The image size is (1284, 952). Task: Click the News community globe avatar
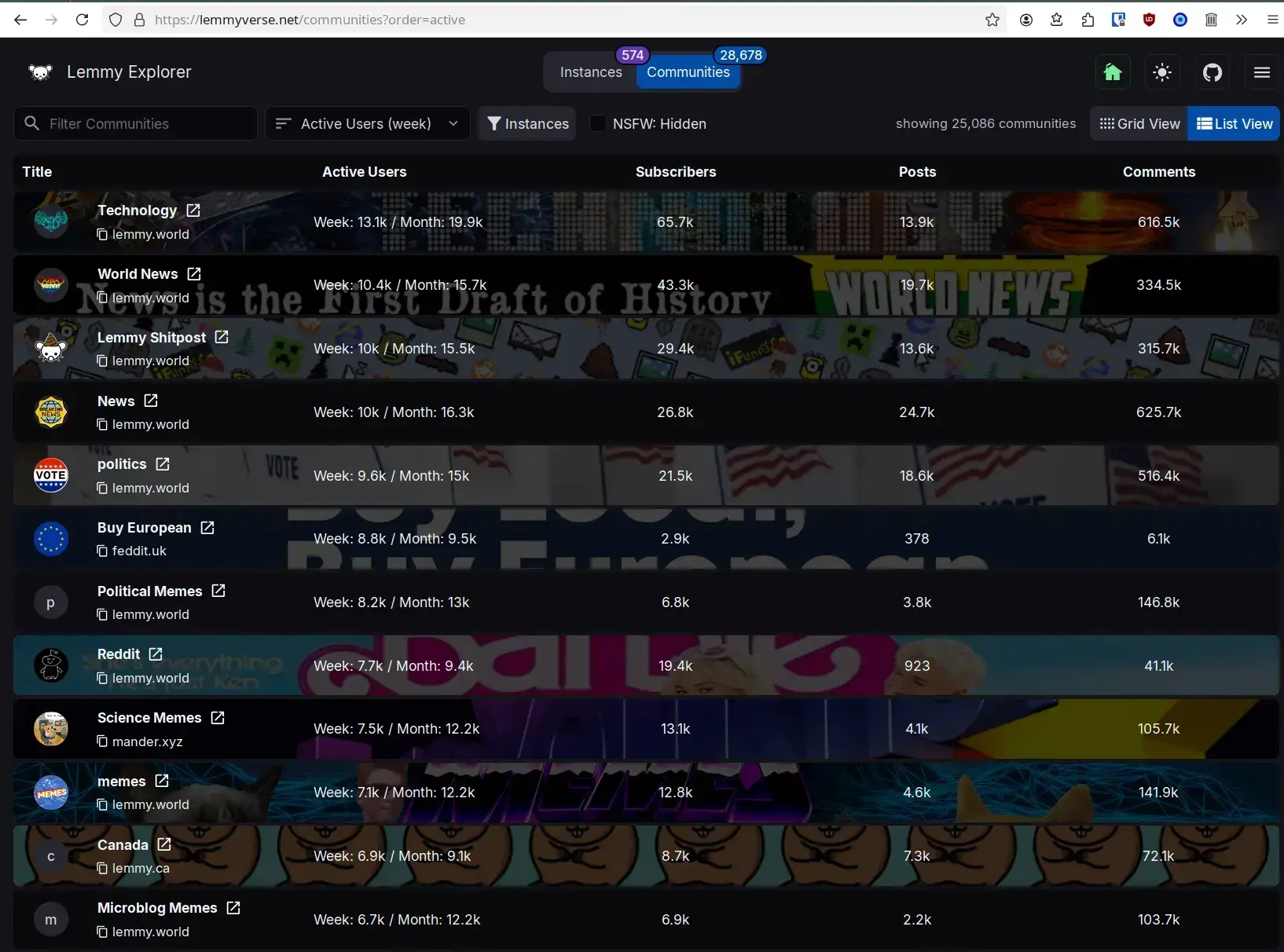pos(51,412)
